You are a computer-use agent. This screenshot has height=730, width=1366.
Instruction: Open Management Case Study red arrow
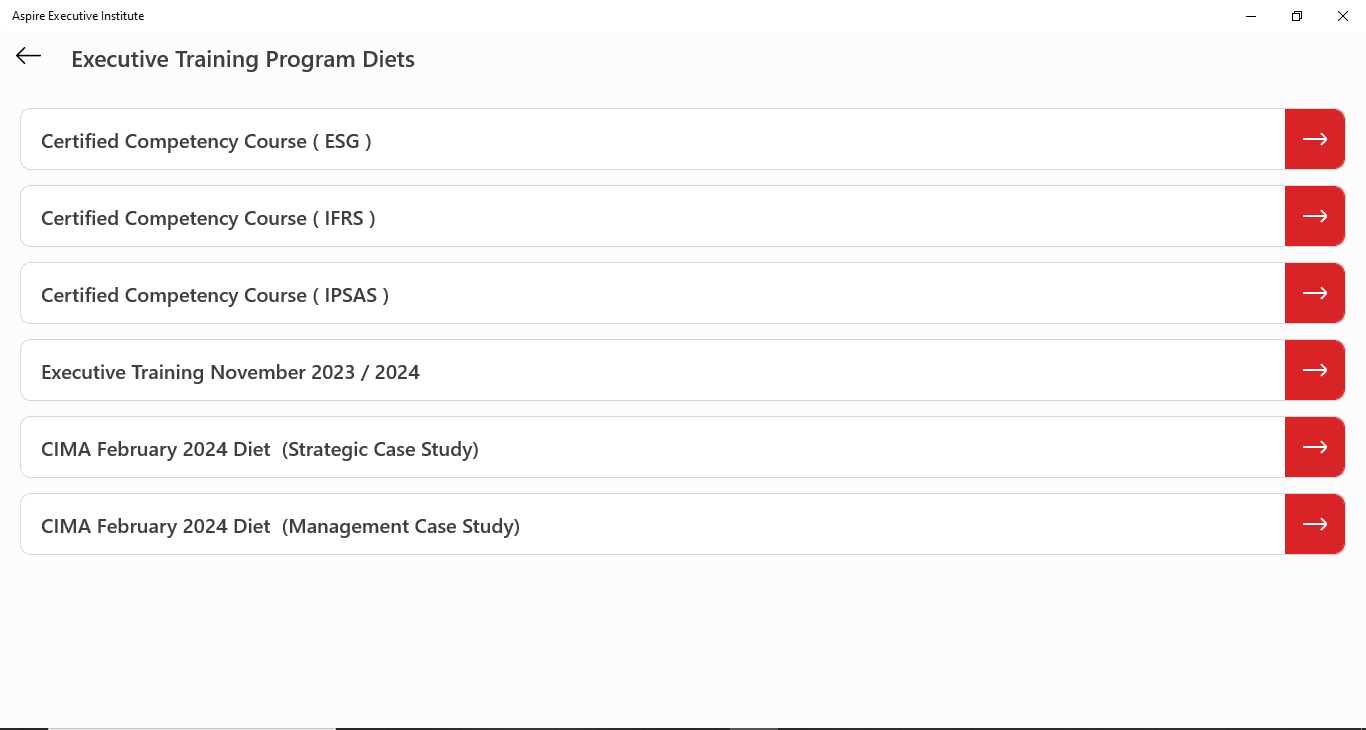[x=1314, y=525]
